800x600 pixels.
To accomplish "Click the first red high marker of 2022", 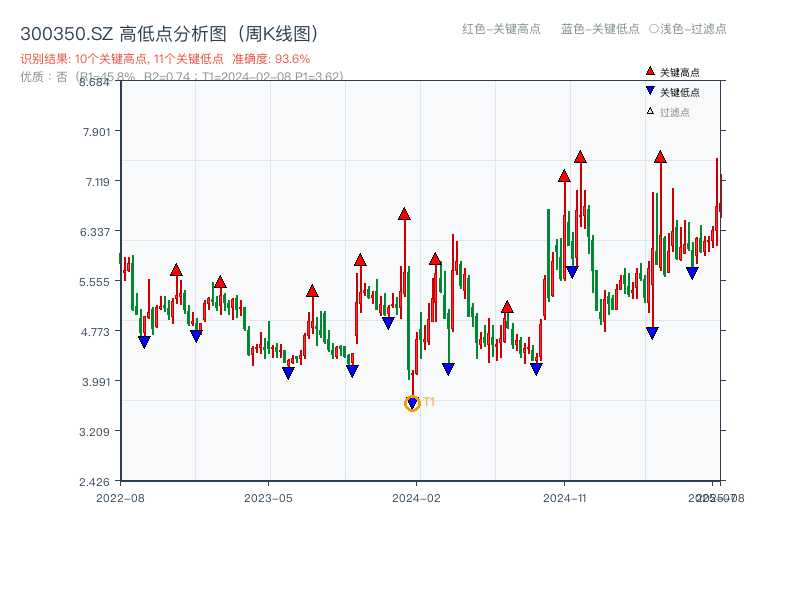I will point(176,270).
